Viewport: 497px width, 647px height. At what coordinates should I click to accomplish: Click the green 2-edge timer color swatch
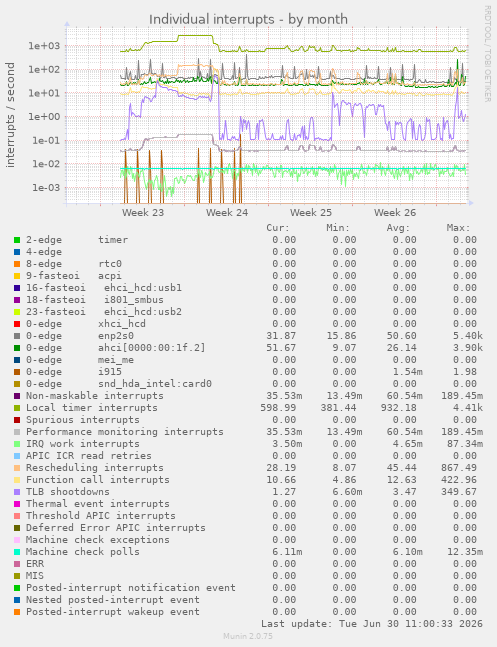coord(17,240)
